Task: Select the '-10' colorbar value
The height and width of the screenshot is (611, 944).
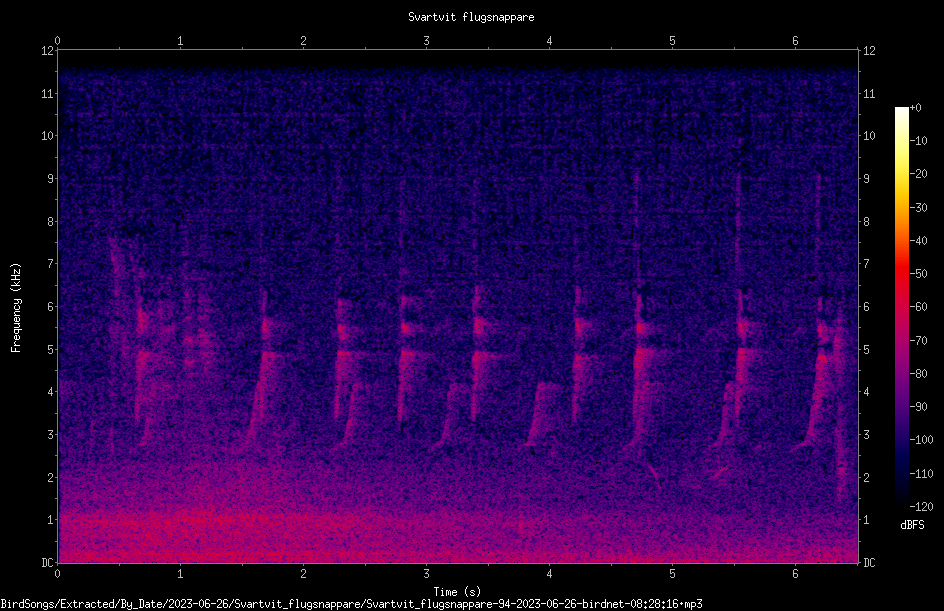Action: tap(918, 141)
